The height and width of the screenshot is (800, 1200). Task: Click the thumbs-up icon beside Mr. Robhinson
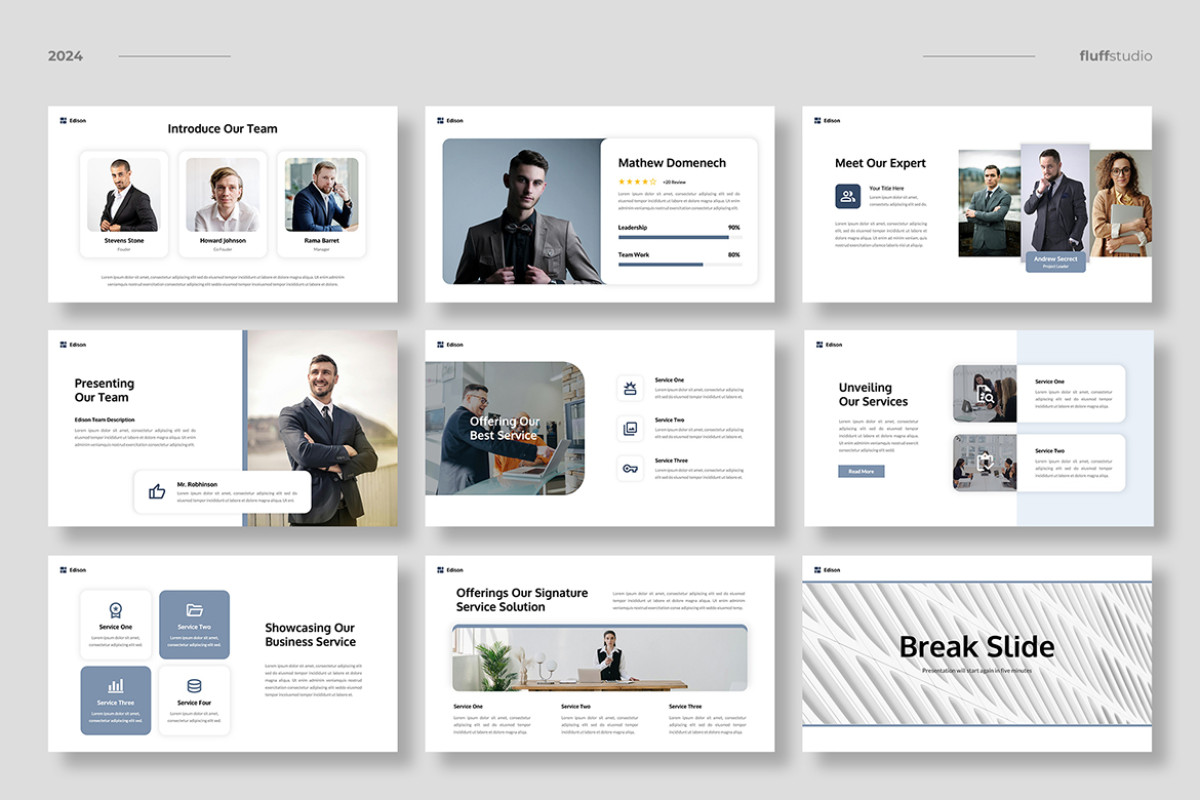[x=157, y=489]
